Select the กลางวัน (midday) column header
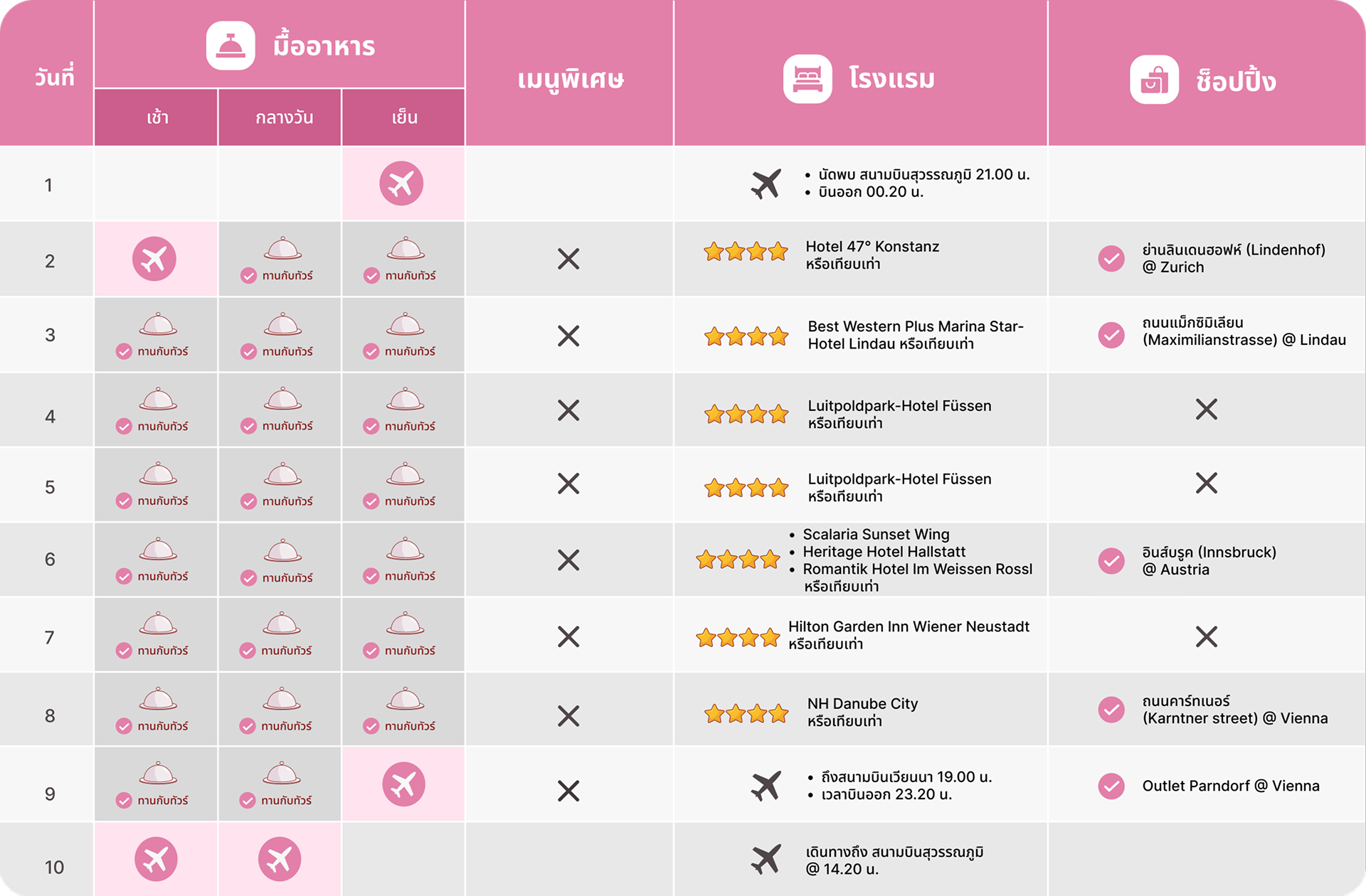This screenshot has width=1366, height=896. click(284, 118)
